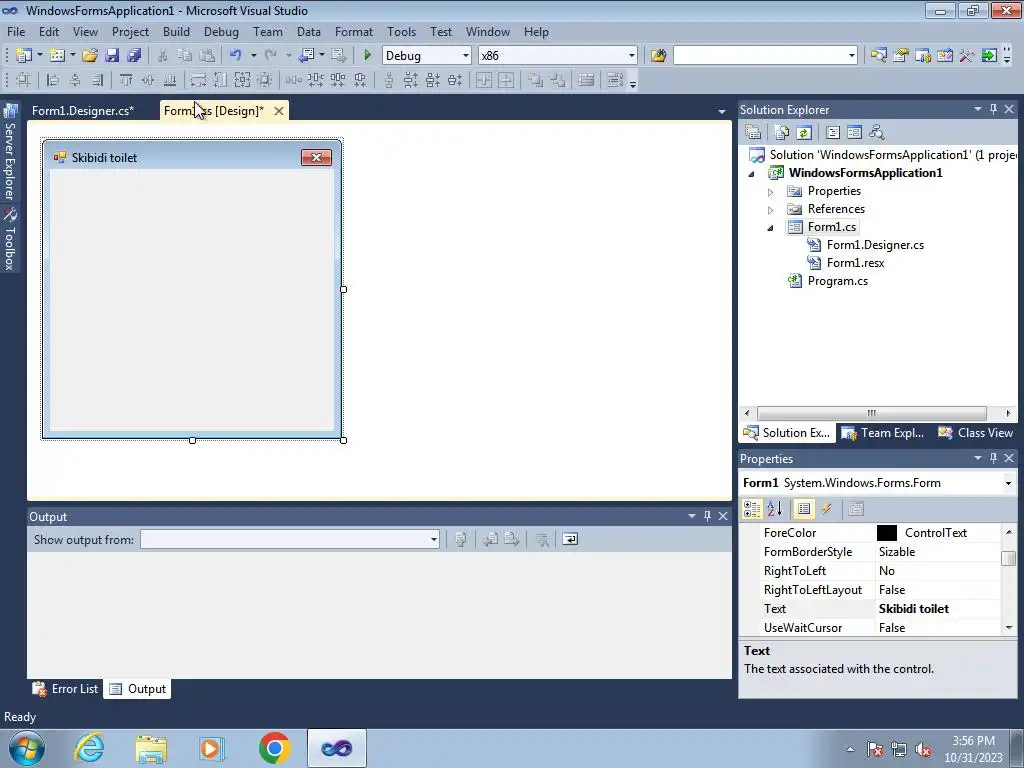Show Properties in categorized view
This screenshot has width=1024, height=768.
[x=752, y=509]
